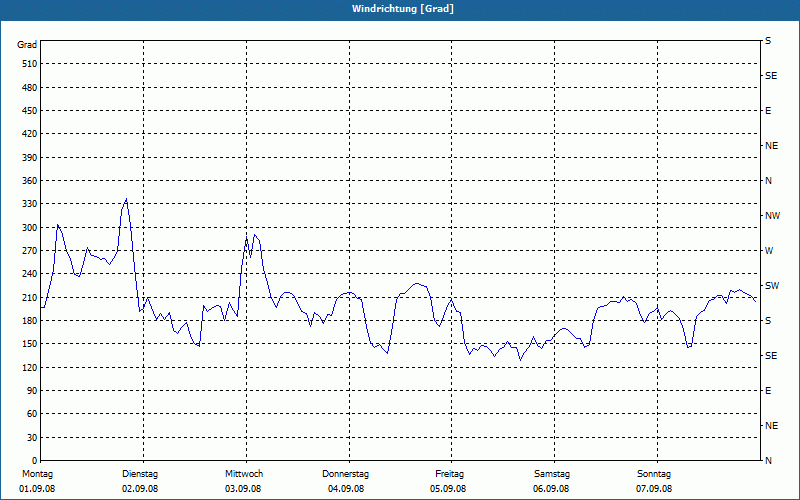Select the 180 value on the degree axis
This screenshot has height=500, width=800.
tap(30, 321)
